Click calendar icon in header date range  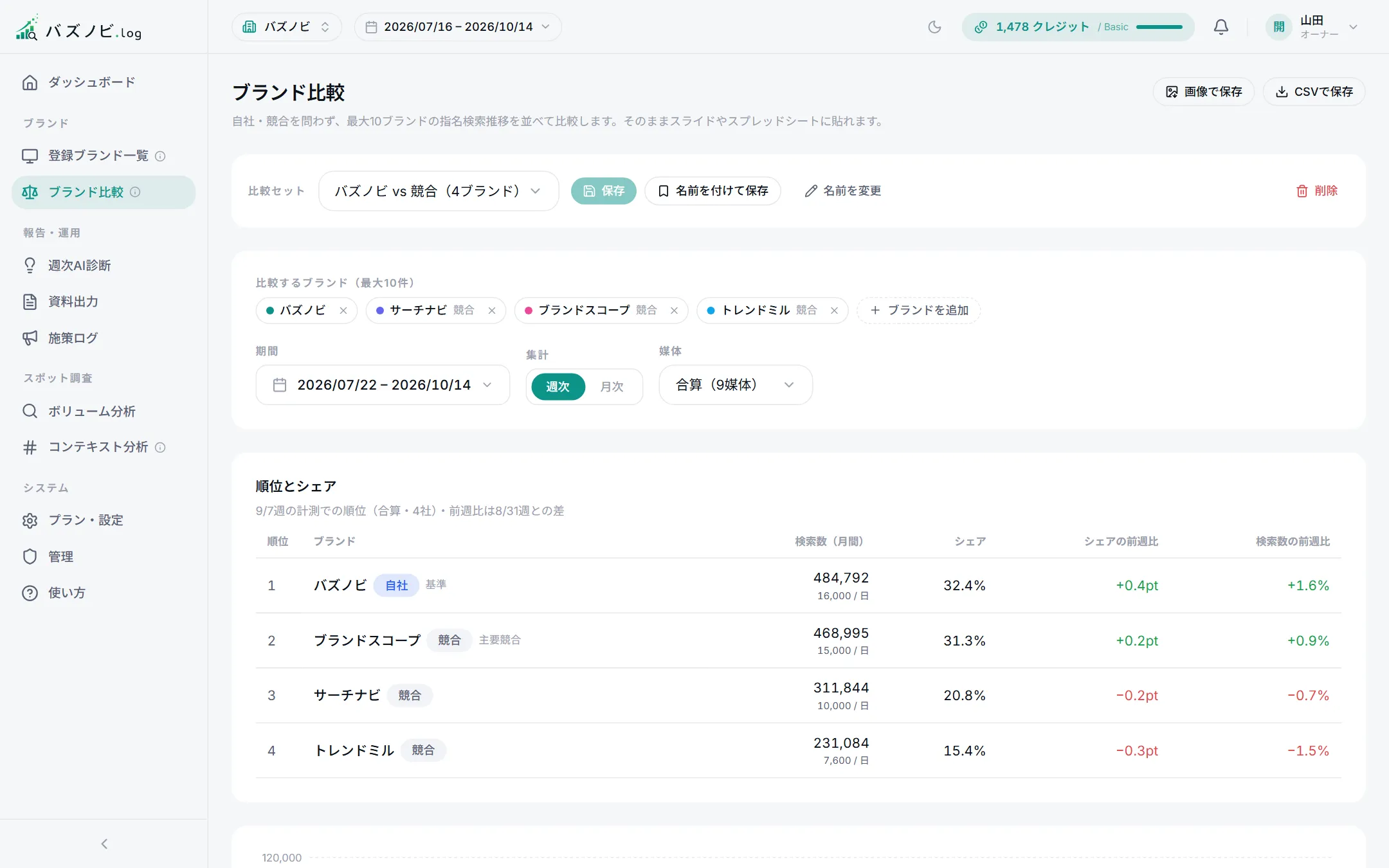coord(371,27)
